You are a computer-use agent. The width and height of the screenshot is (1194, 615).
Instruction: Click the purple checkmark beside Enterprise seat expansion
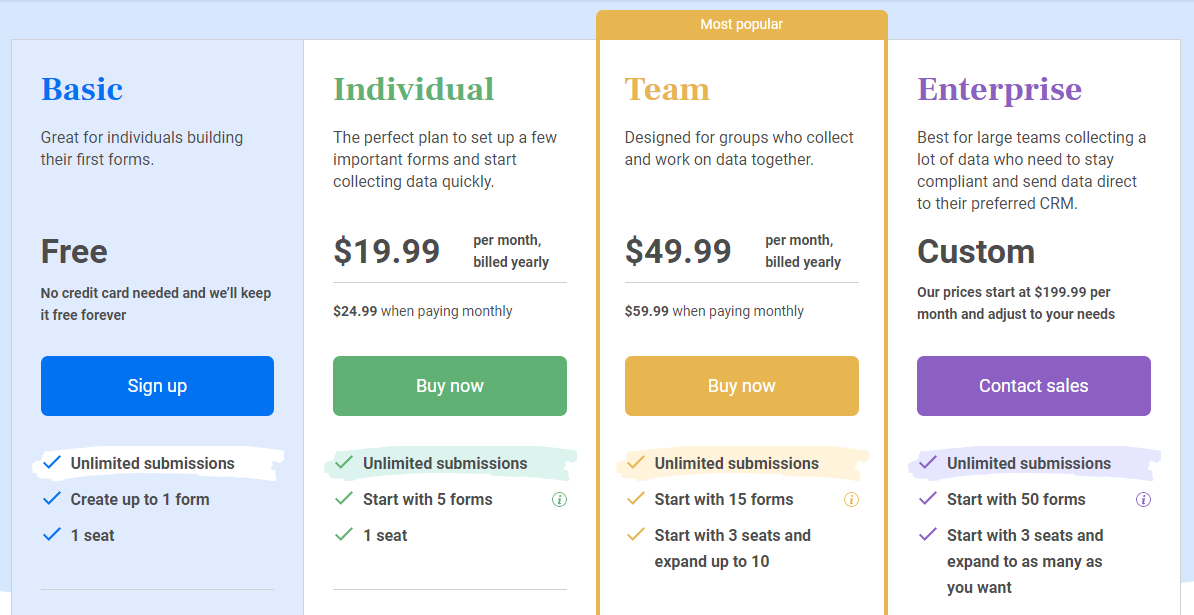928,535
